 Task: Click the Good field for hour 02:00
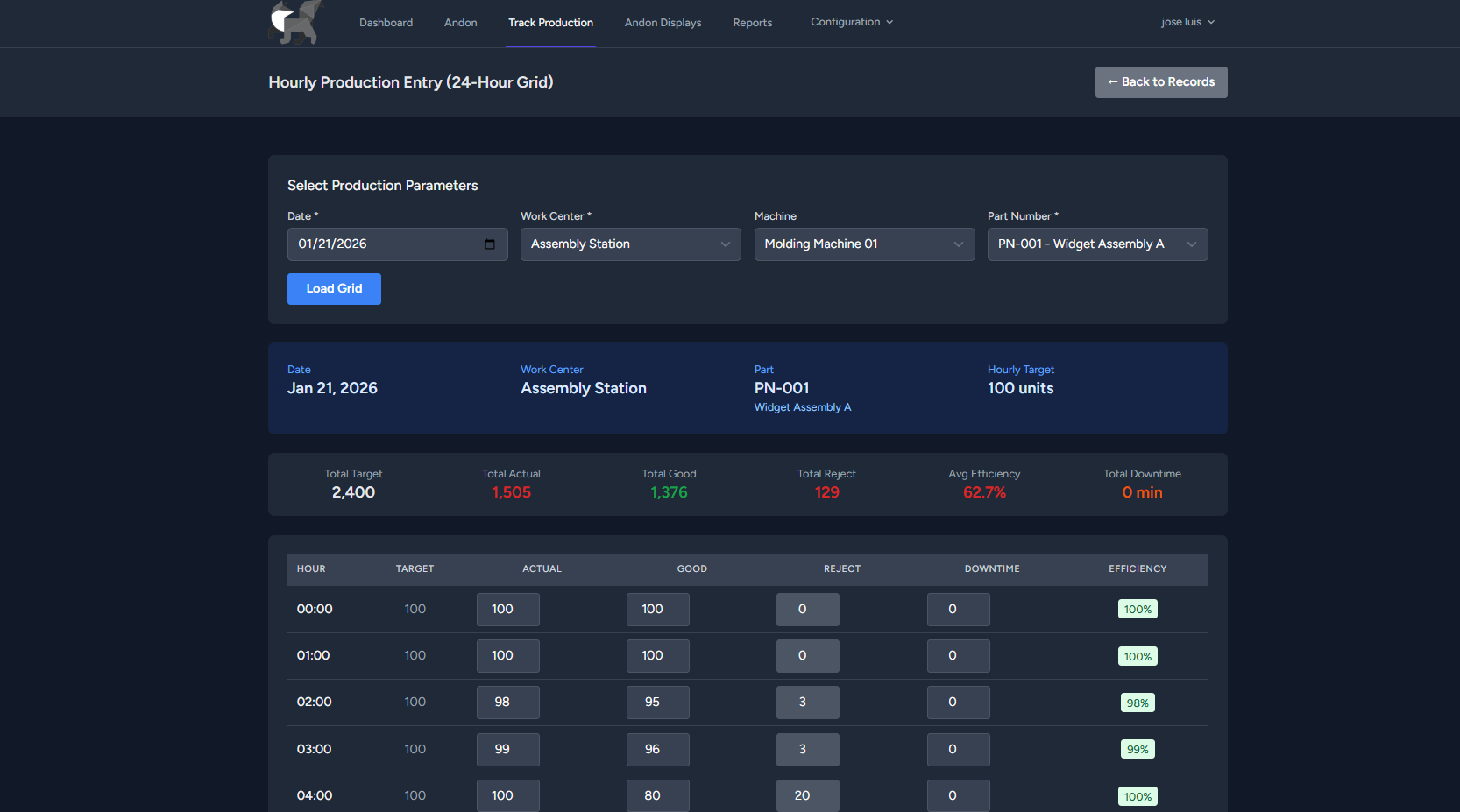coord(657,703)
